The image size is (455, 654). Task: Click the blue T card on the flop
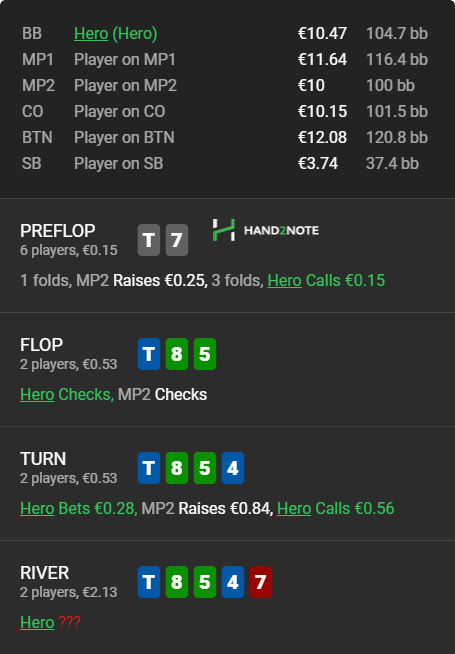pos(149,354)
